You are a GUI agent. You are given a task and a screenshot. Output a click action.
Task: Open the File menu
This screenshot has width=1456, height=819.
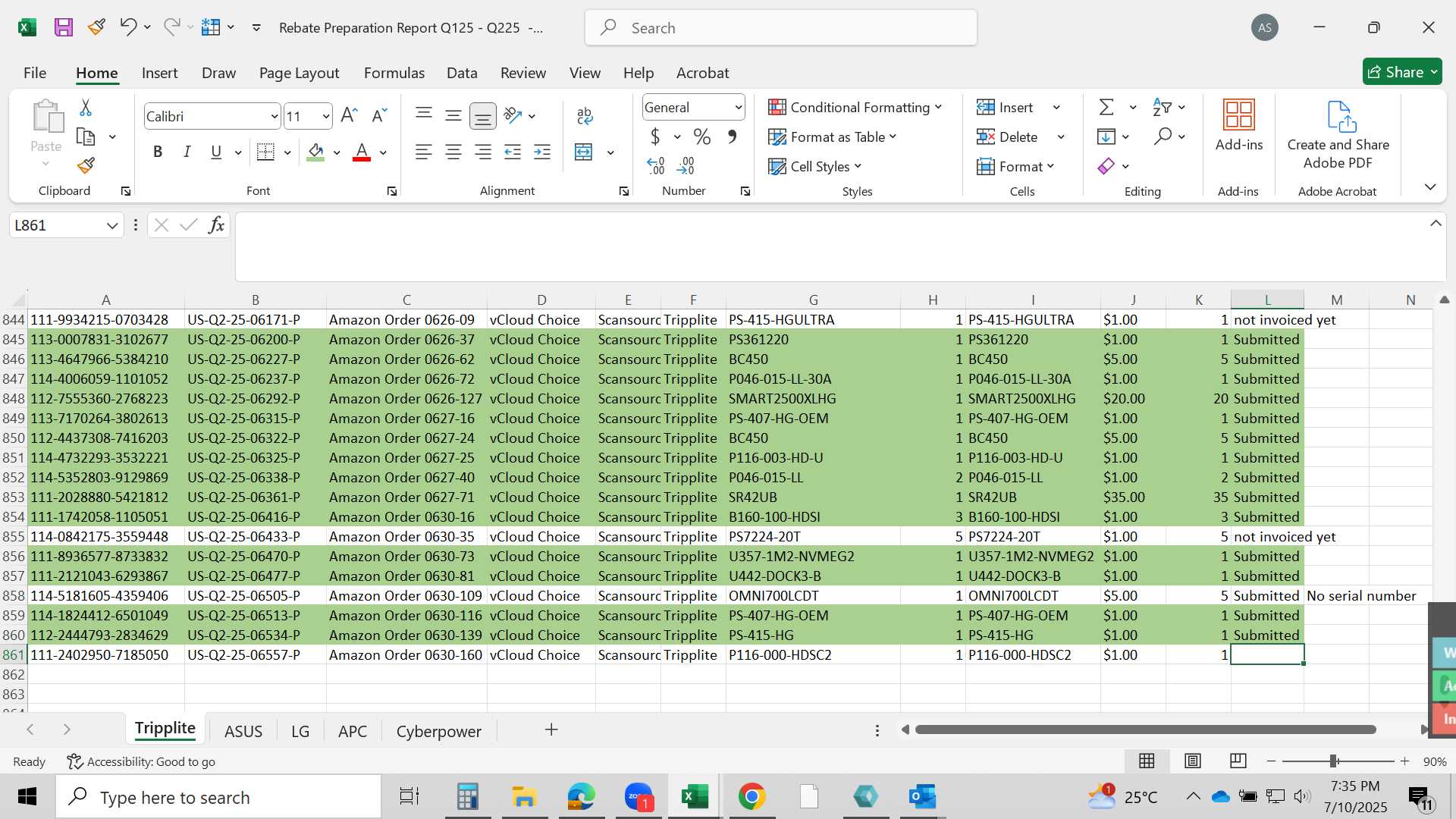[x=35, y=73]
